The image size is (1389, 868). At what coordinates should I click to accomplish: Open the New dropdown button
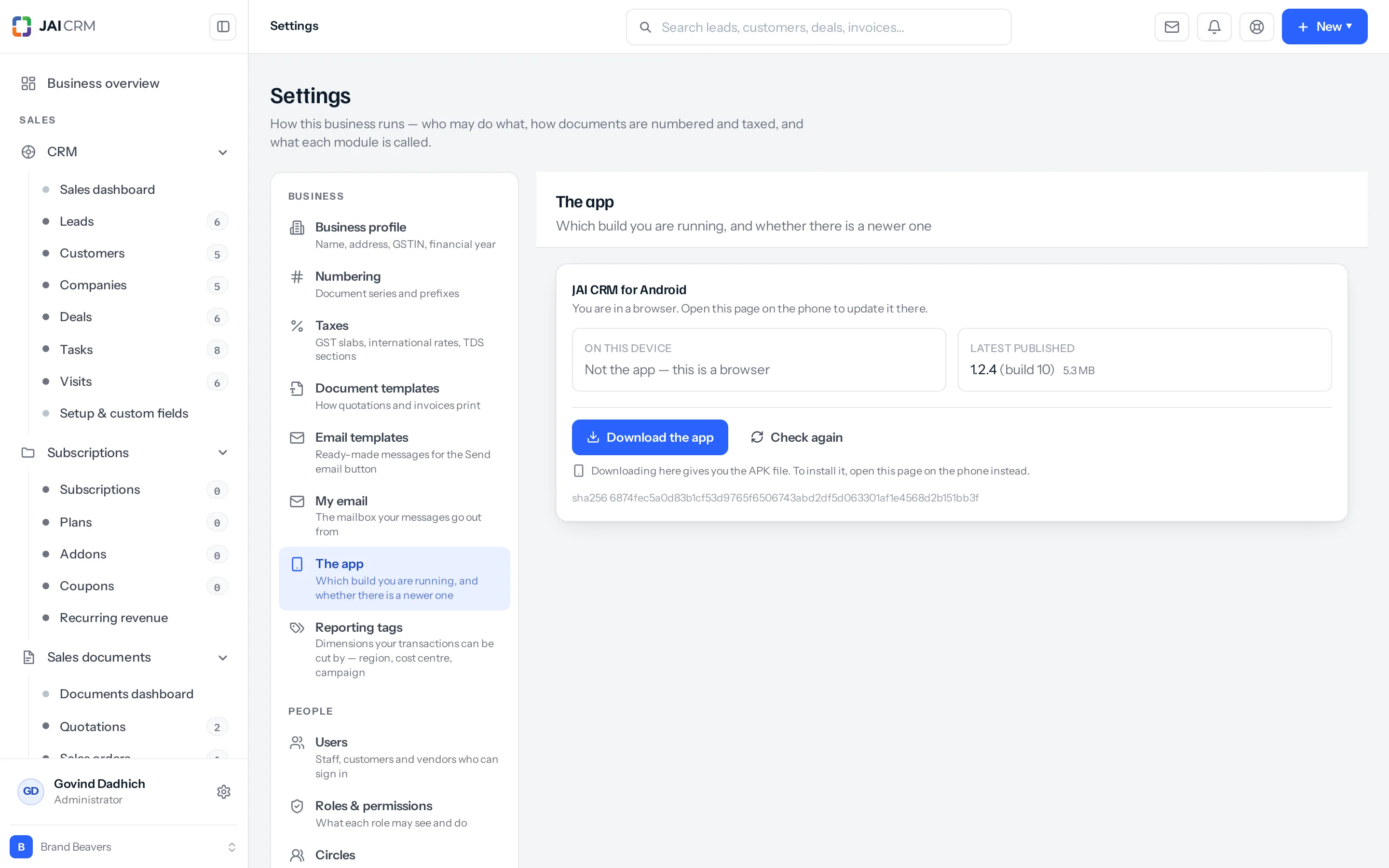pyautogui.click(x=1324, y=27)
